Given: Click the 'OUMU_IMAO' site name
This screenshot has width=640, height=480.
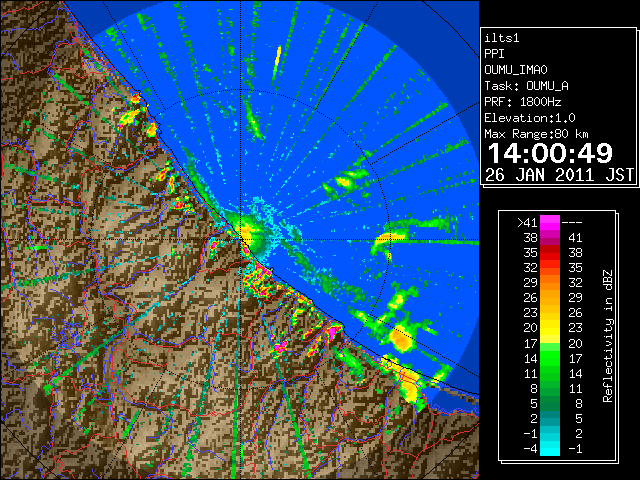Looking at the screenshot, I should [x=516, y=70].
